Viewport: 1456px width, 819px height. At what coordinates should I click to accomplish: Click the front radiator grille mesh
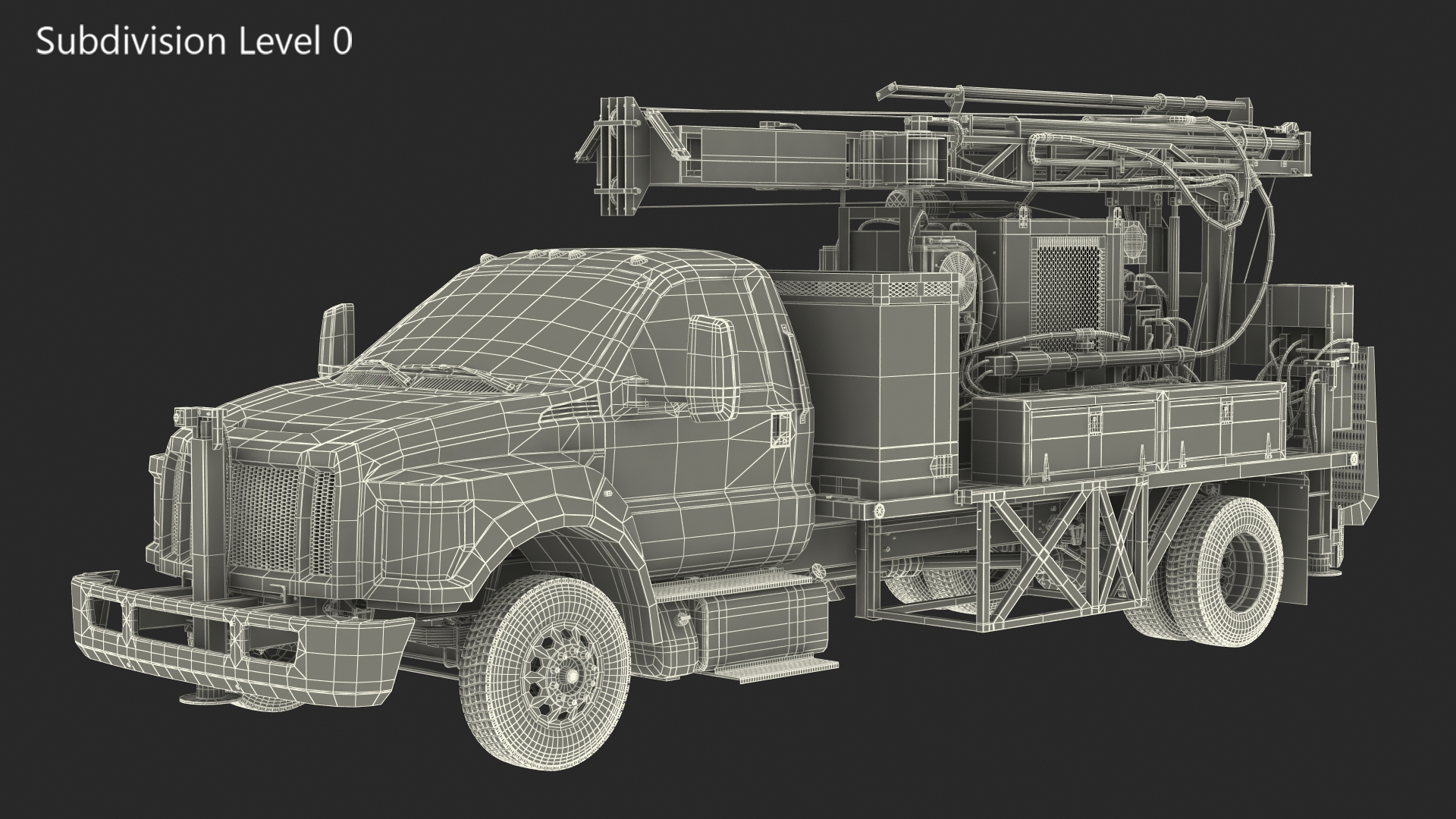click(x=265, y=517)
